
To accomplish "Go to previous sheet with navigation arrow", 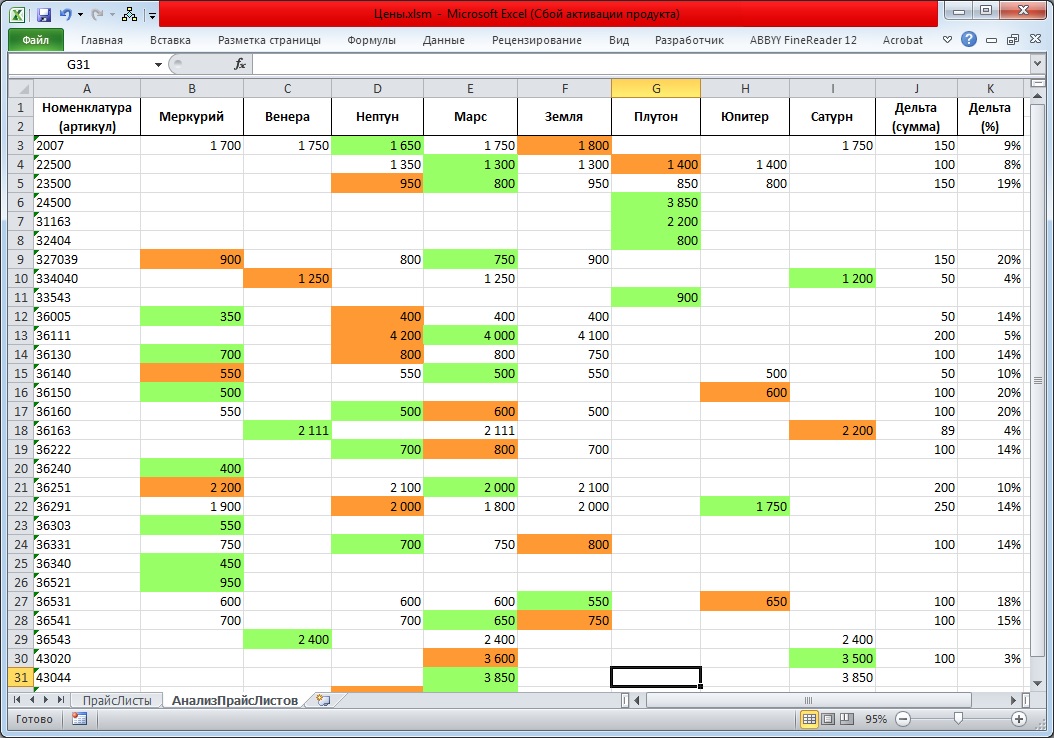I will 32,700.
